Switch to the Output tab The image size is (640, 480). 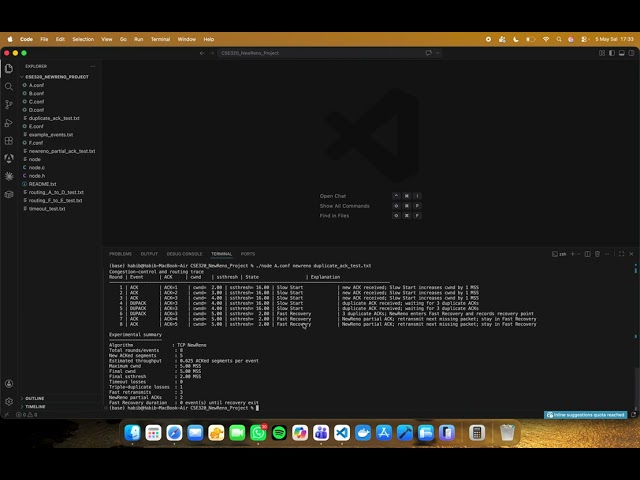149,254
